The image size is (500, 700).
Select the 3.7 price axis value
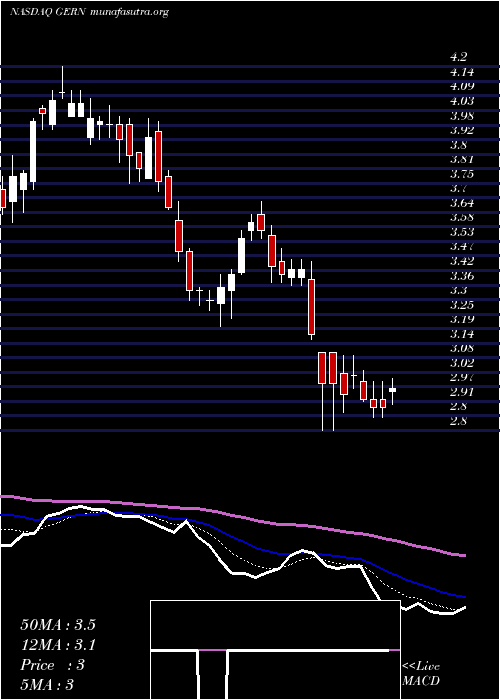coord(459,188)
